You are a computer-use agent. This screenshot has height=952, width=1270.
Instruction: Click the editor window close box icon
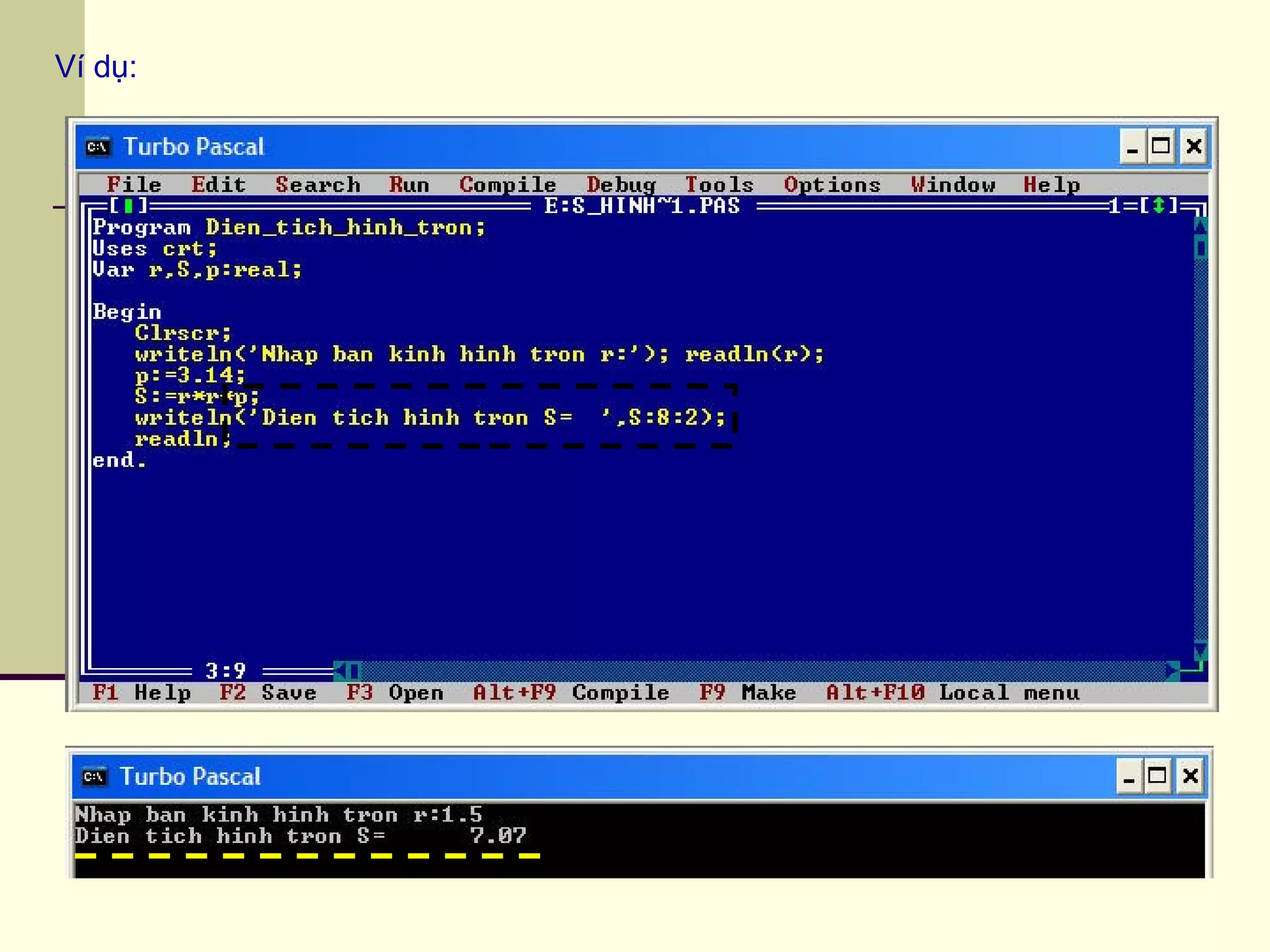128,205
